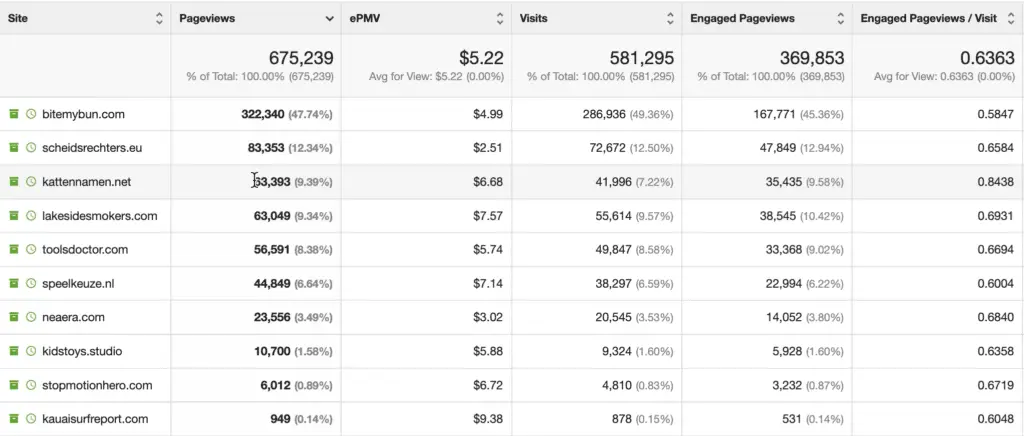1024x436 pixels.
Task: Click the green archive icon beside kauaisurfreport.com
Action: point(14,419)
